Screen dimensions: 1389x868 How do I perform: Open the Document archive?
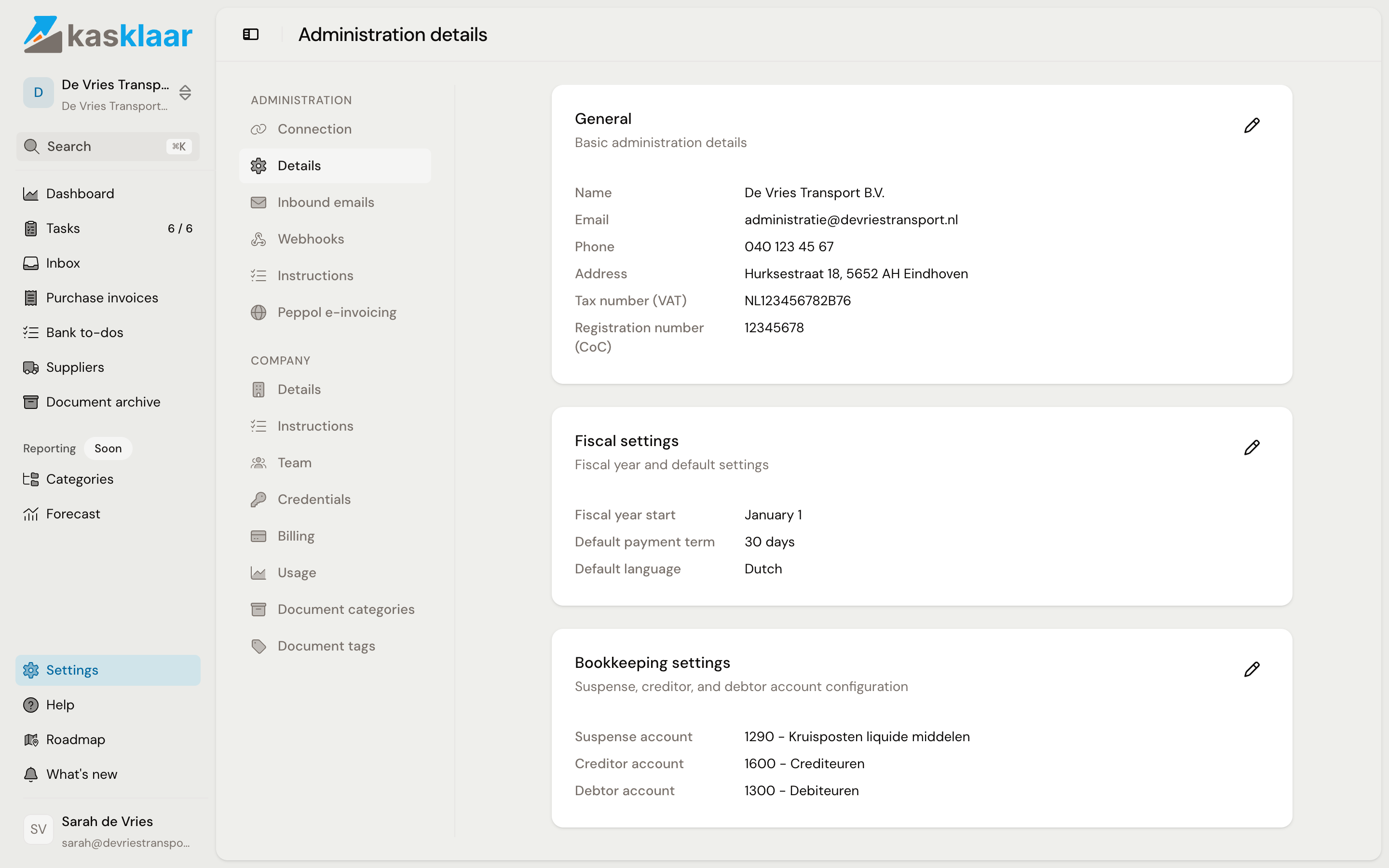click(x=108, y=403)
